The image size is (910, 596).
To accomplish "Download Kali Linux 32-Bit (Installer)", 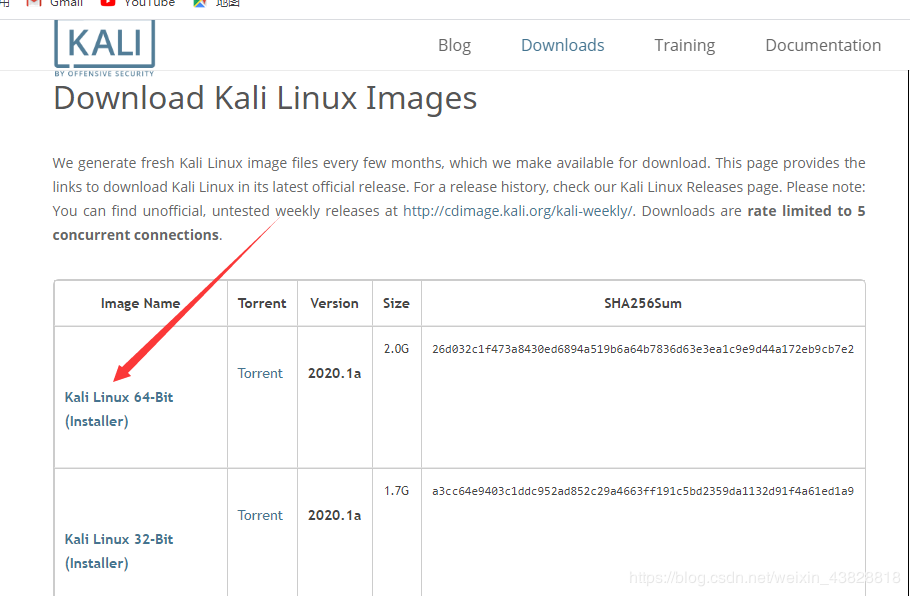I will coord(119,551).
